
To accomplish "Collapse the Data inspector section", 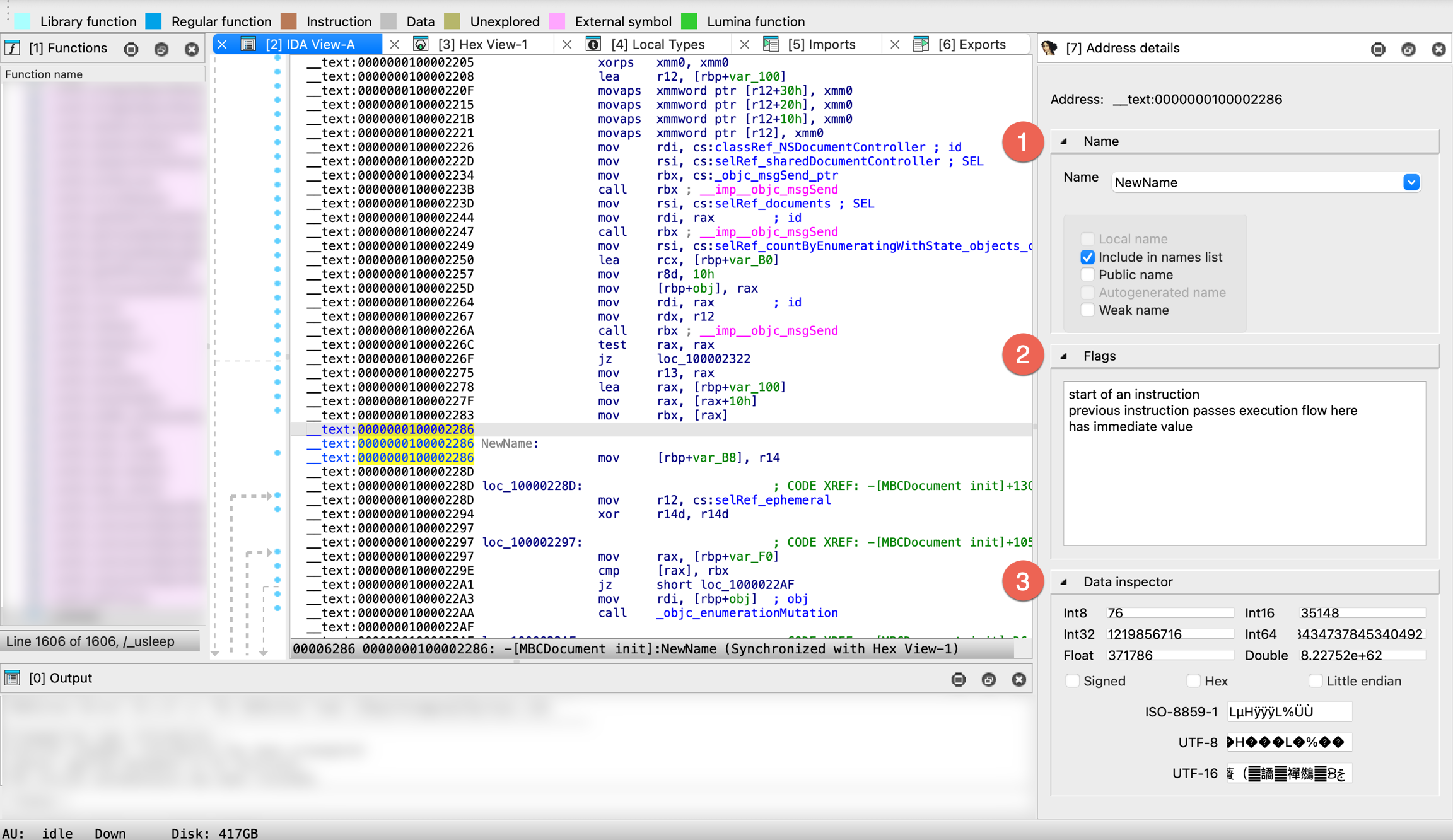I will pos(1065,582).
